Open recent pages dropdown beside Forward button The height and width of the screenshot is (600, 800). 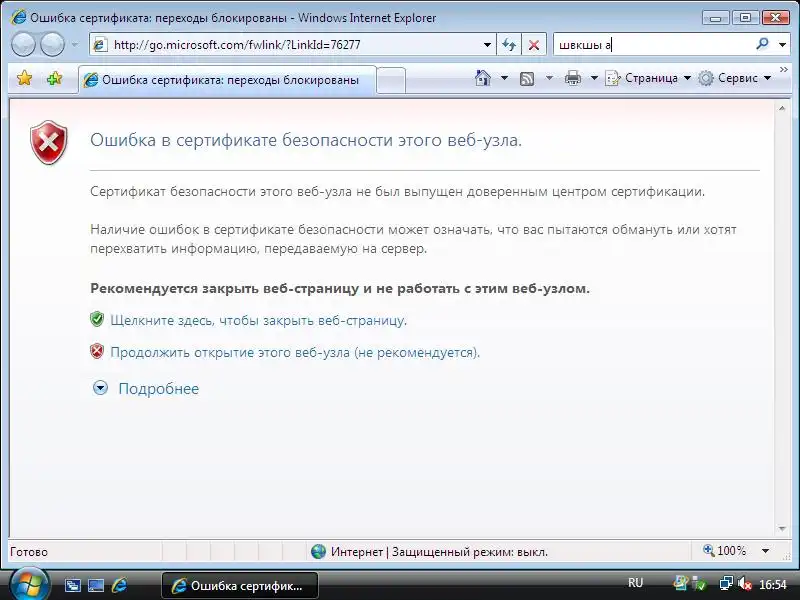click(x=75, y=45)
